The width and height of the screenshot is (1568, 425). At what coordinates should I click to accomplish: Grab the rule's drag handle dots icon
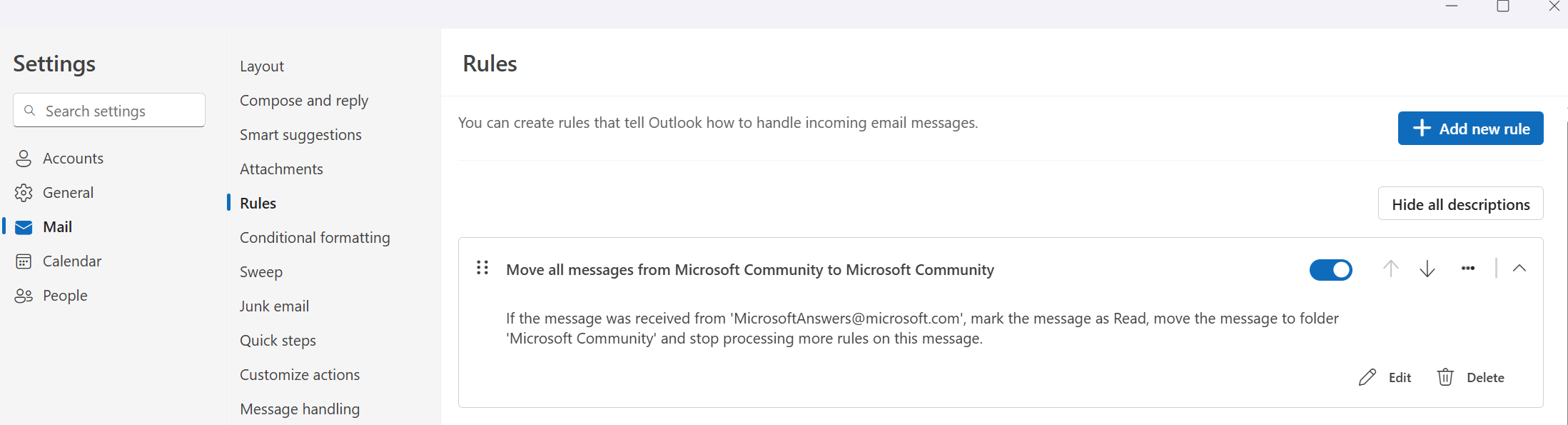point(482,268)
